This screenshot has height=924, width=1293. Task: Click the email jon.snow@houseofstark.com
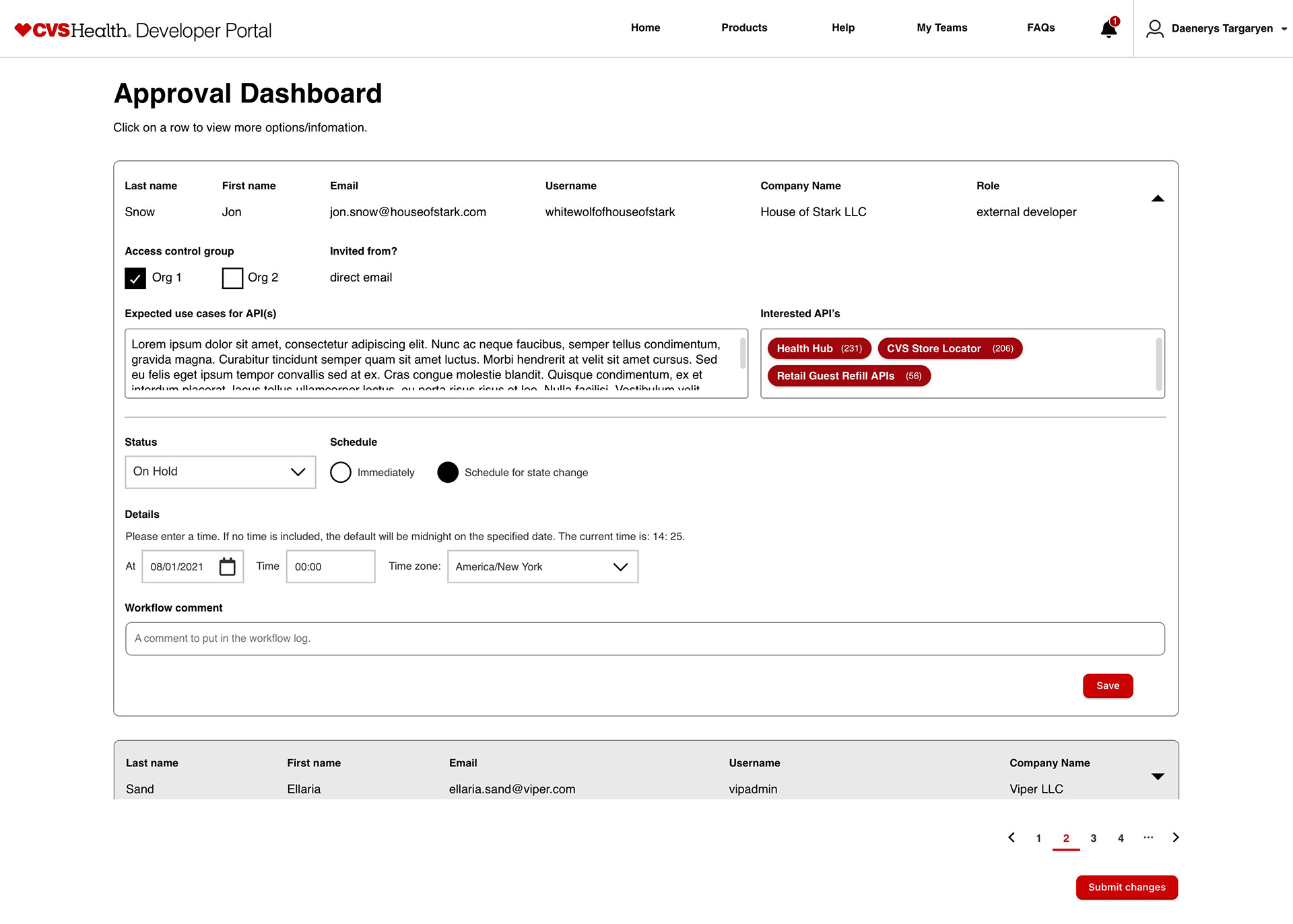pyautogui.click(x=407, y=212)
